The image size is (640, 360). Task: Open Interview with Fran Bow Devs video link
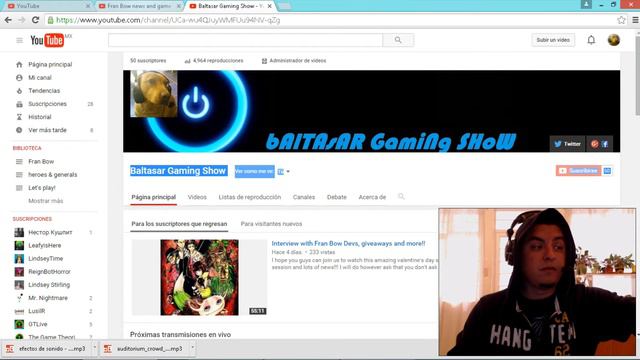coord(349,243)
